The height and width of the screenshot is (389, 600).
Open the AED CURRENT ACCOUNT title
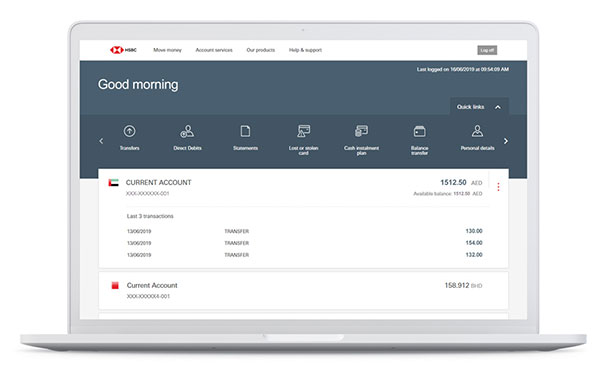coord(158,182)
